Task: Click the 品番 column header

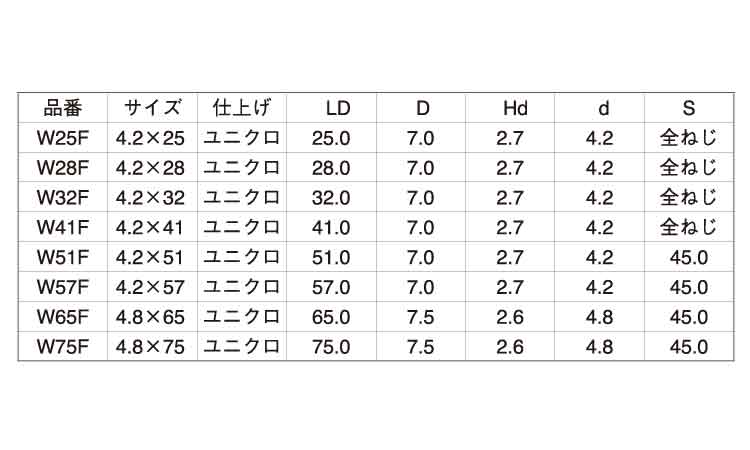Action: tap(63, 108)
